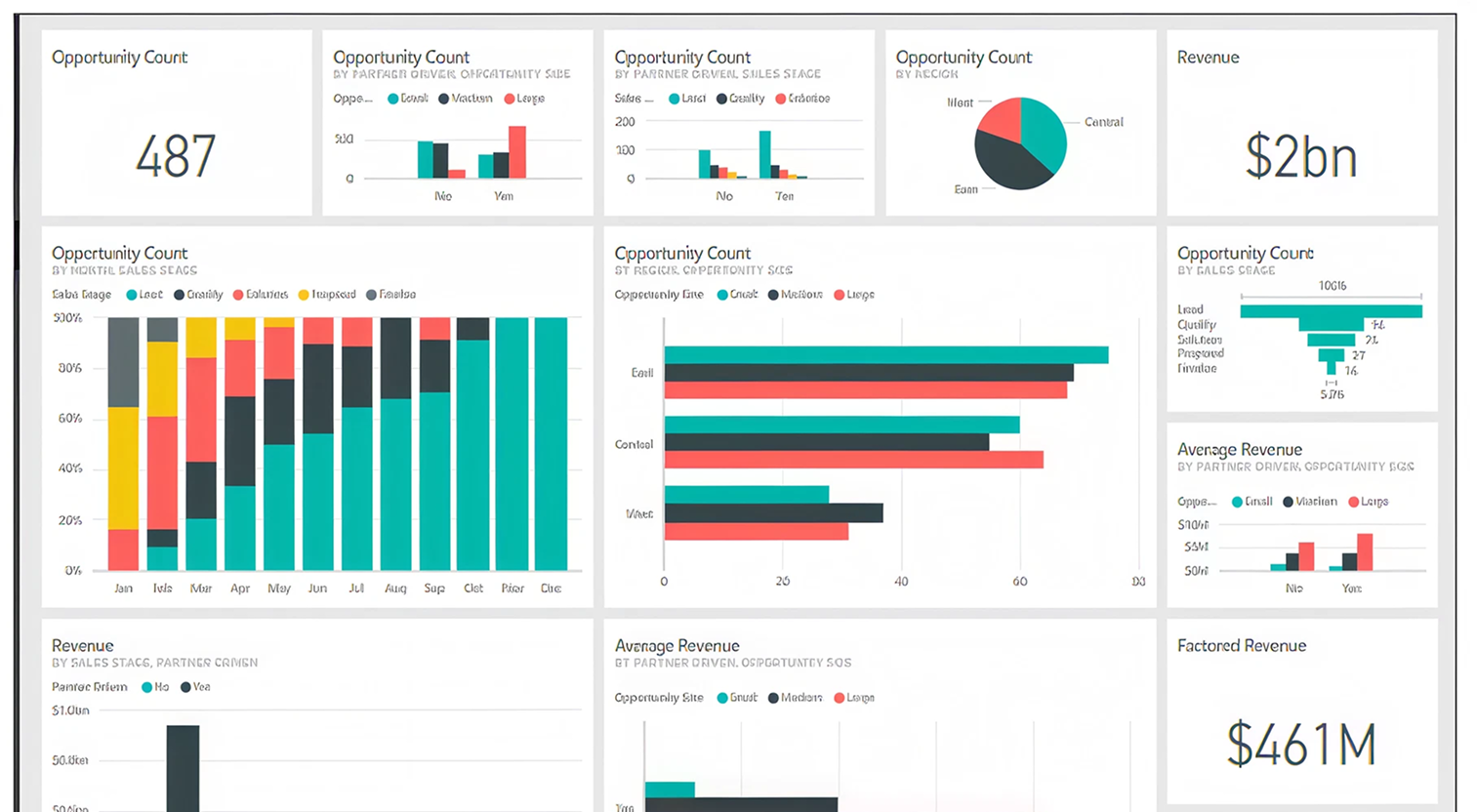Viewport: 1477px width, 812px height.
Task: Click the teal segment of the Jul column
Action: click(357, 488)
